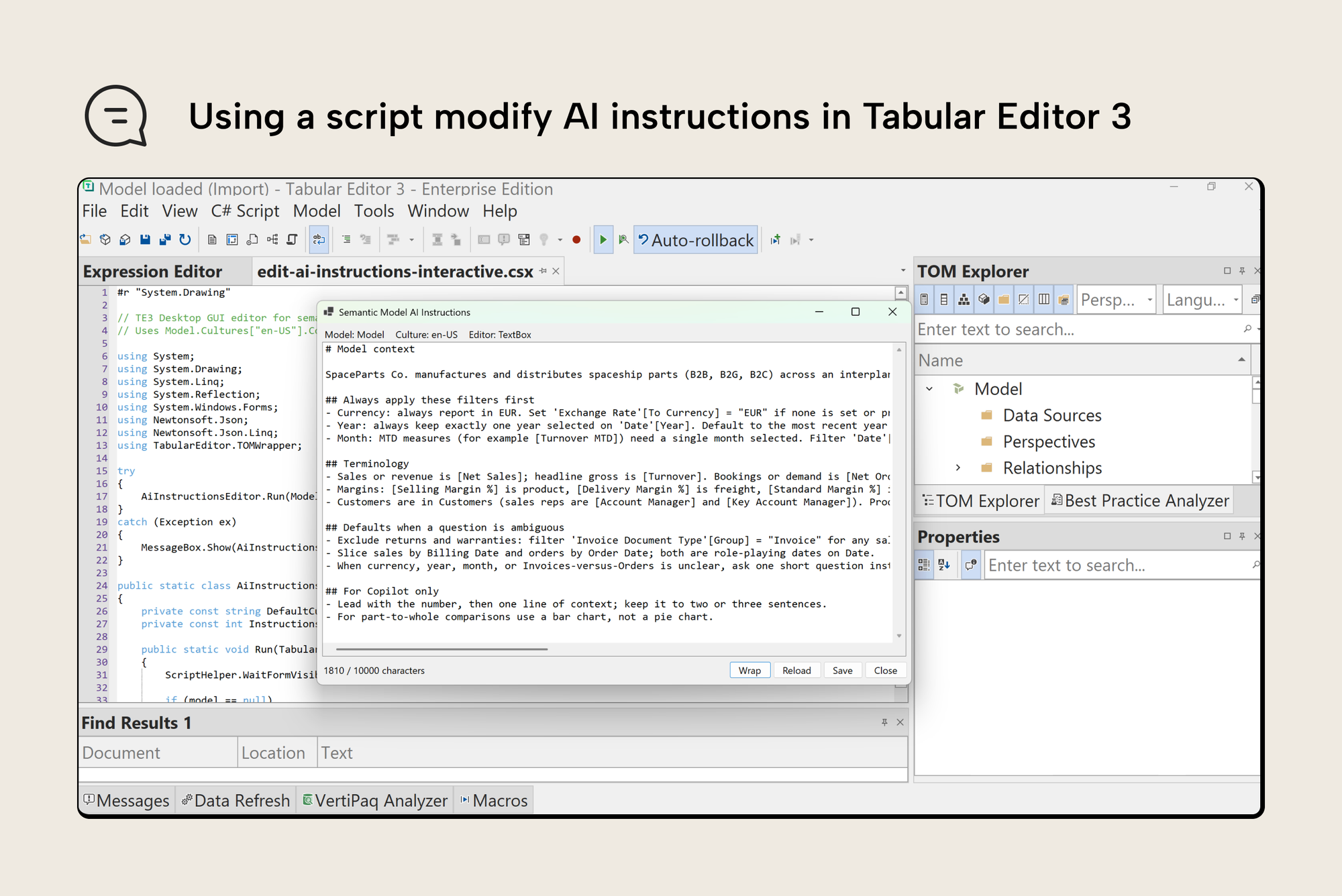The width and height of the screenshot is (1342, 896).
Task: Switch Properties panel to categorized view
Action: [924, 565]
